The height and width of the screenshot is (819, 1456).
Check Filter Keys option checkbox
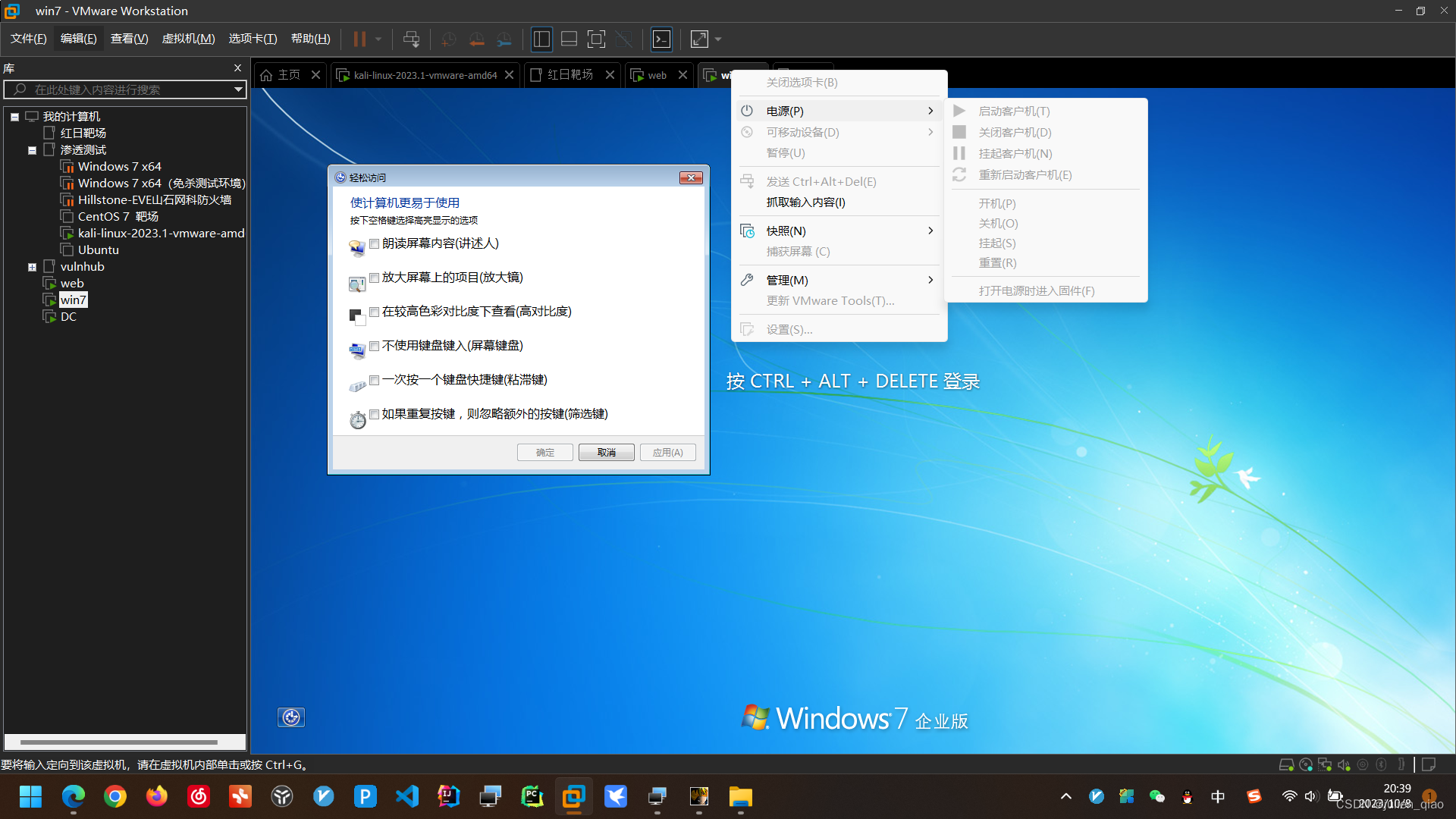click(374, 414)
